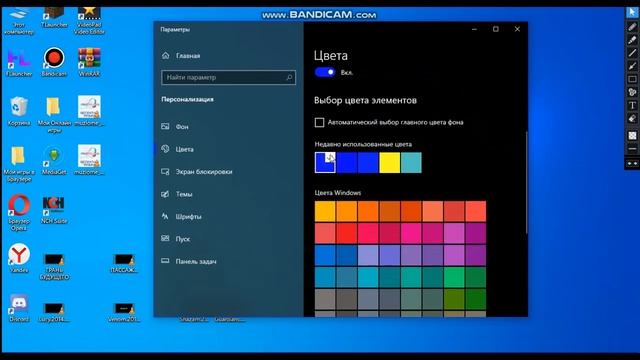Viewport: 640px width, 360px height.
Task: Collapse the Bandicam drawing toolbar
Action: pos(632,163)
